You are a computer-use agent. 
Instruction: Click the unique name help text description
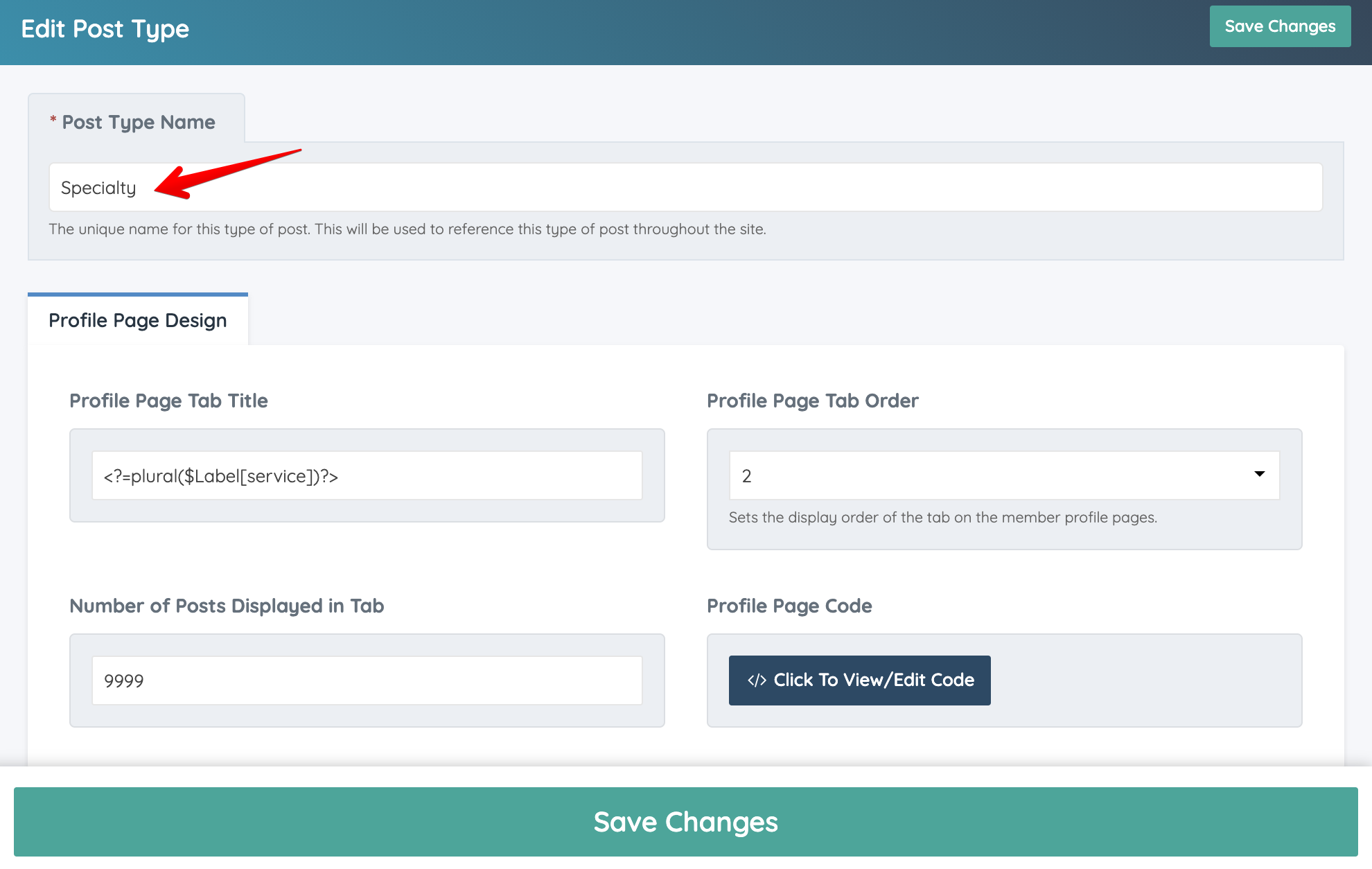(x=407, y=229)
